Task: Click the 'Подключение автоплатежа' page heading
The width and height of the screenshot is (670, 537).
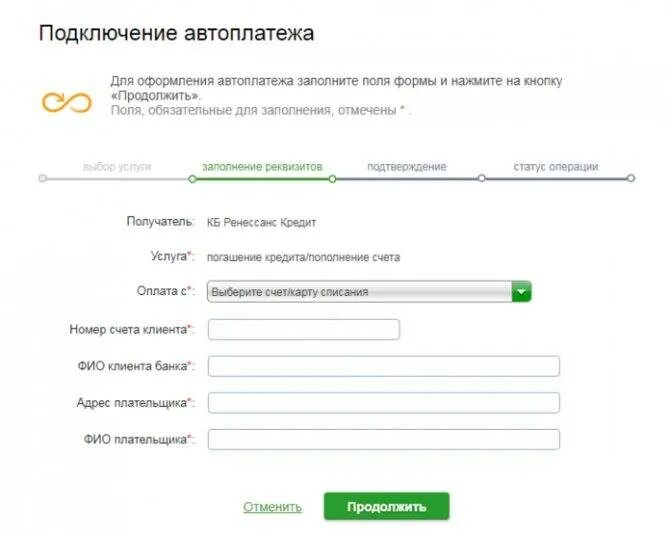Action: pyautogui.click(x=176, y=33)
